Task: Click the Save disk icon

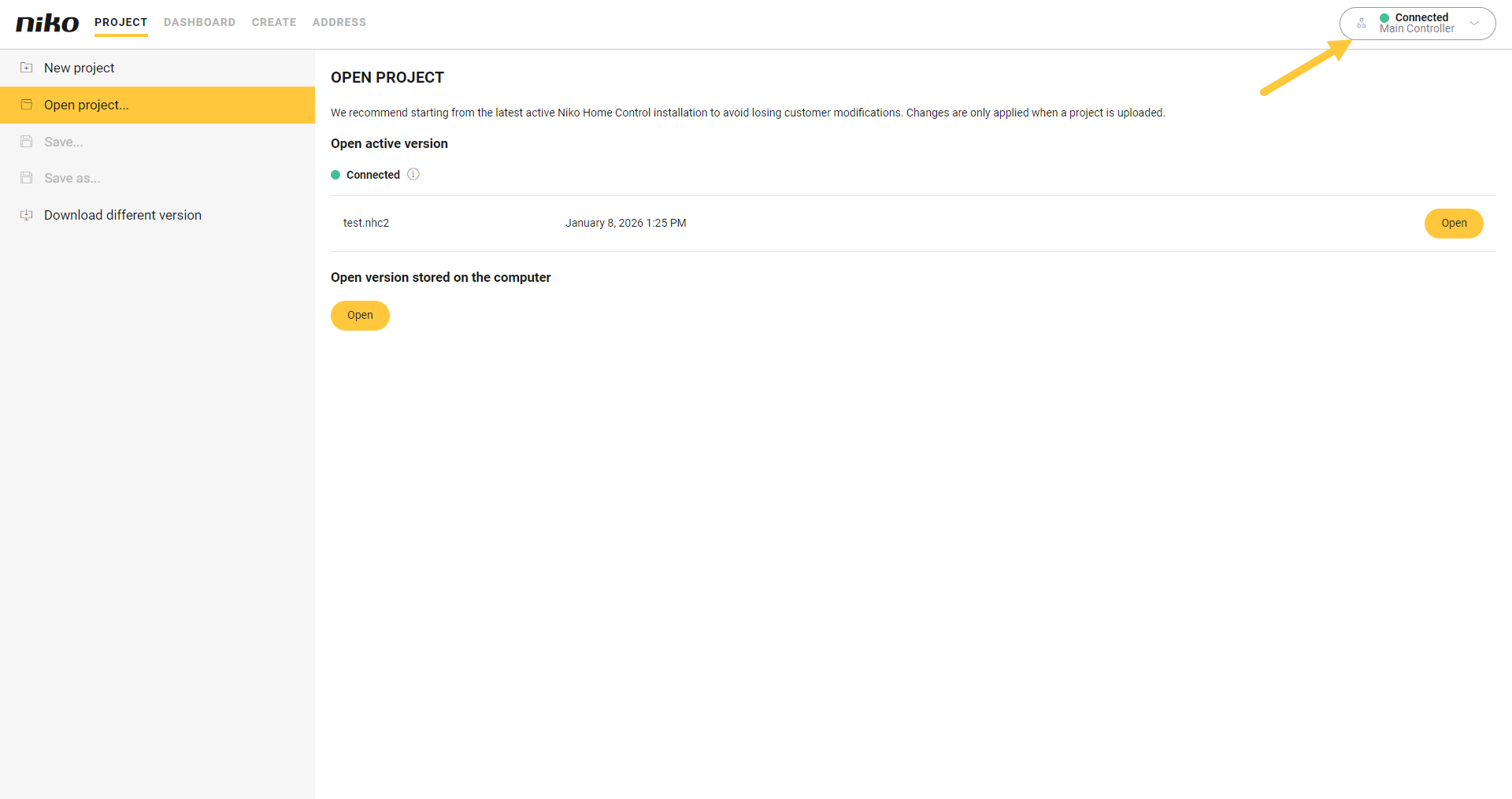Action: coord(27,142)
